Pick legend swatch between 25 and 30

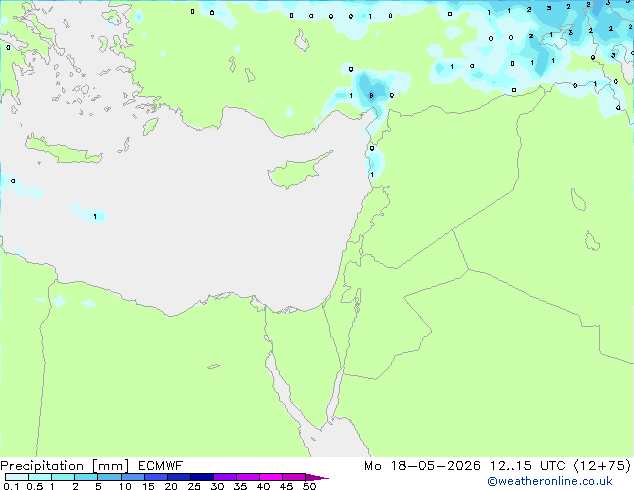pos(201,477)
